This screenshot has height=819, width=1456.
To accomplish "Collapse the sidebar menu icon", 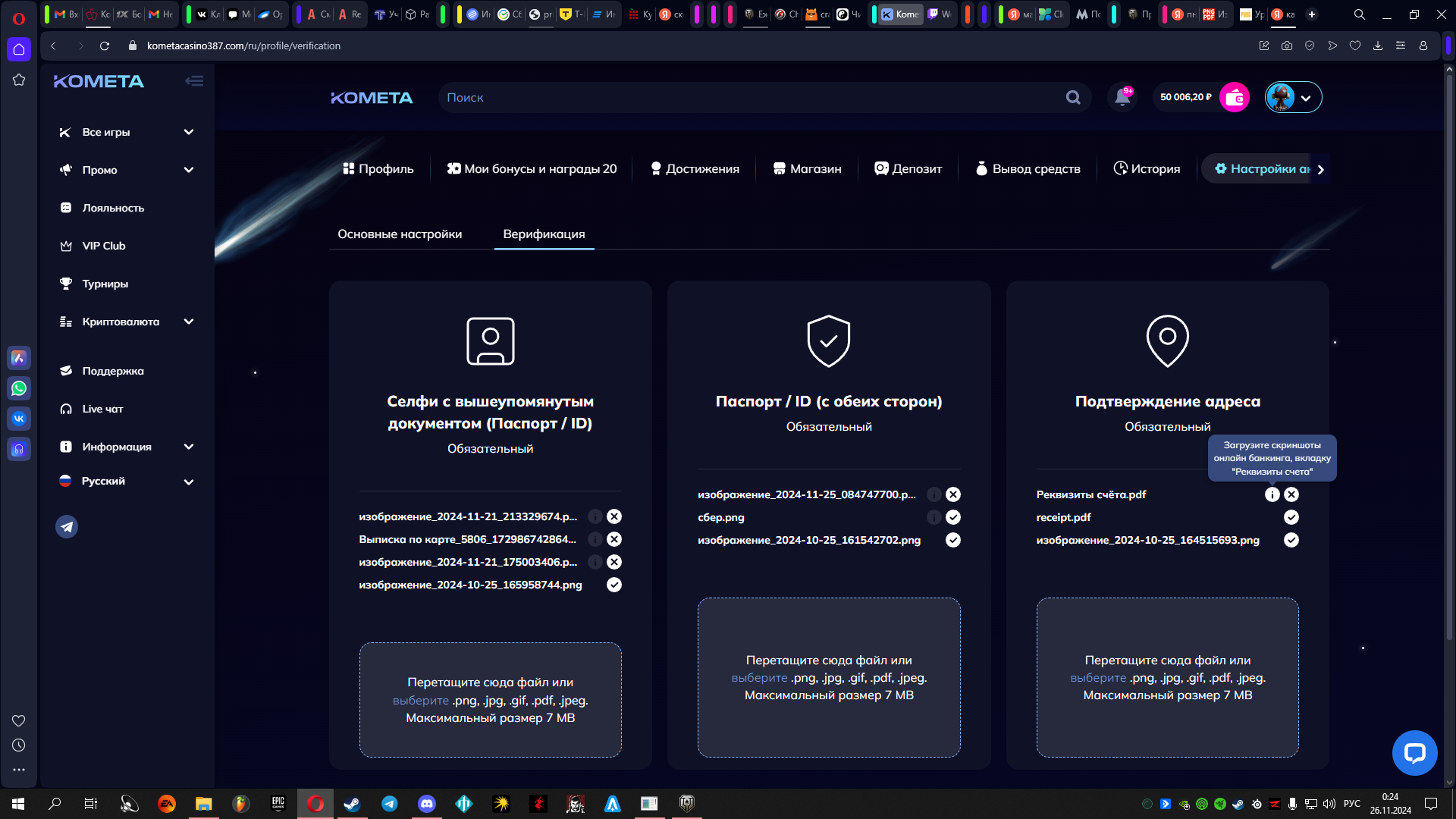I will pos(194,81).
